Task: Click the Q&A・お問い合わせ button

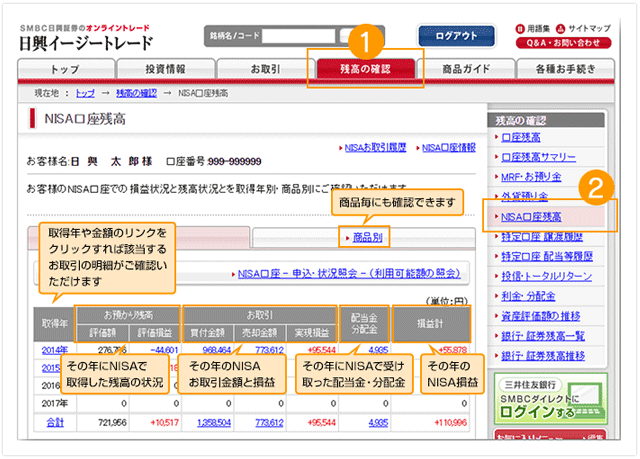Action: pyautogui.click(x=565, y=43)
